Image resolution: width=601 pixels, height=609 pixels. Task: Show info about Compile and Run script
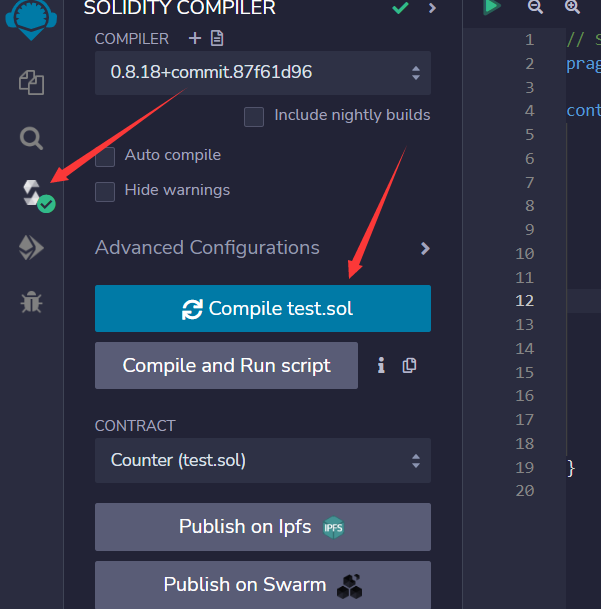point(382,365)
